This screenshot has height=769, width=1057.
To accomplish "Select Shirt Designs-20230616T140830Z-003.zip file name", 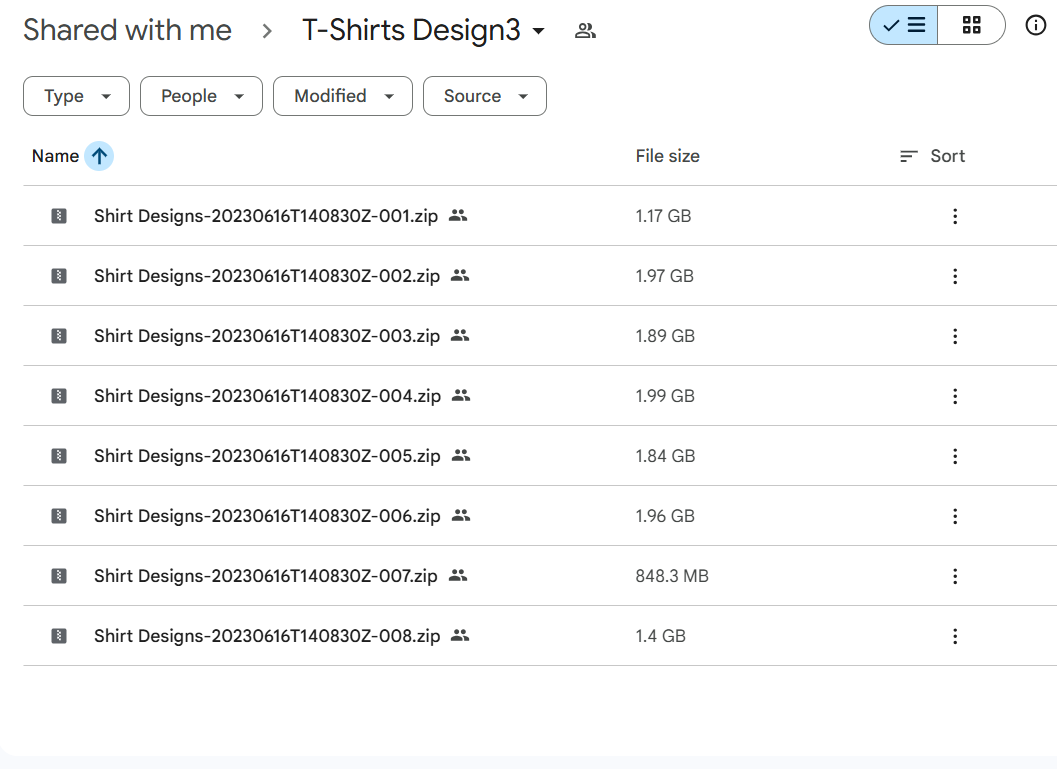I will [x=267, y=336].
